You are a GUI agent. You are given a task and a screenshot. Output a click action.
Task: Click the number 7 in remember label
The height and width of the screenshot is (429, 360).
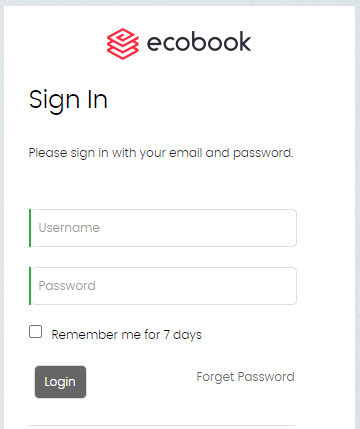(x=166, y=334)
